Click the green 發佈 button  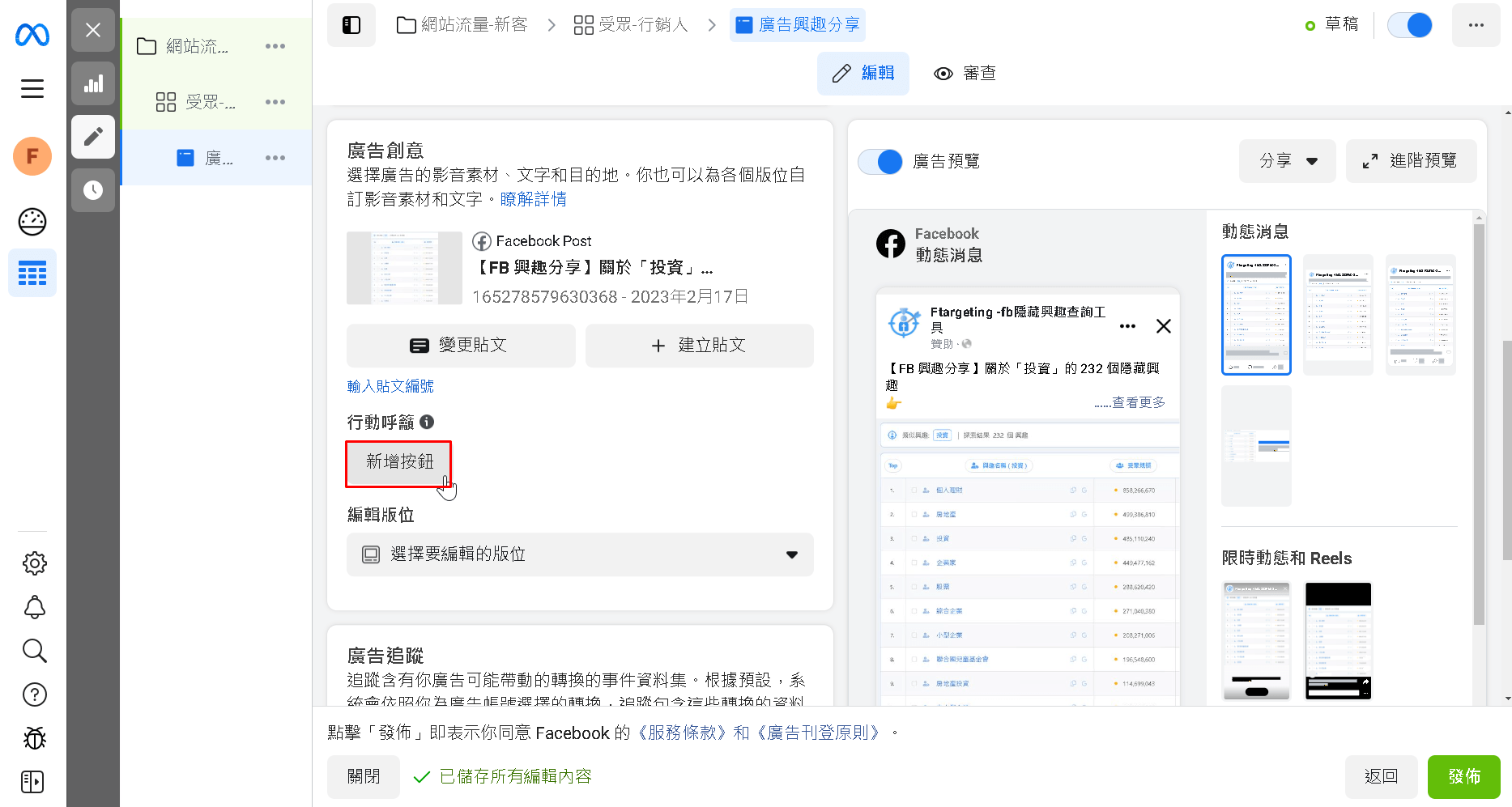[1464, 777]
